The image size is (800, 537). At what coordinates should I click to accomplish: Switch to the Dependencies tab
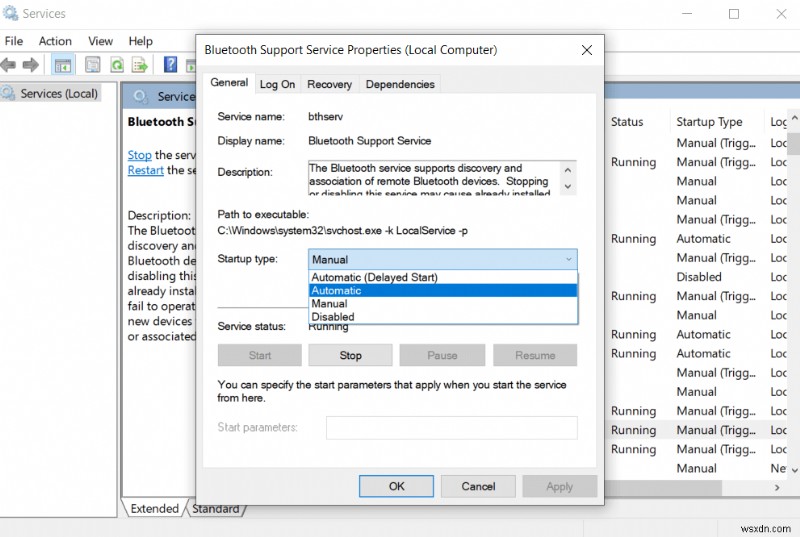tap(400, 85)
